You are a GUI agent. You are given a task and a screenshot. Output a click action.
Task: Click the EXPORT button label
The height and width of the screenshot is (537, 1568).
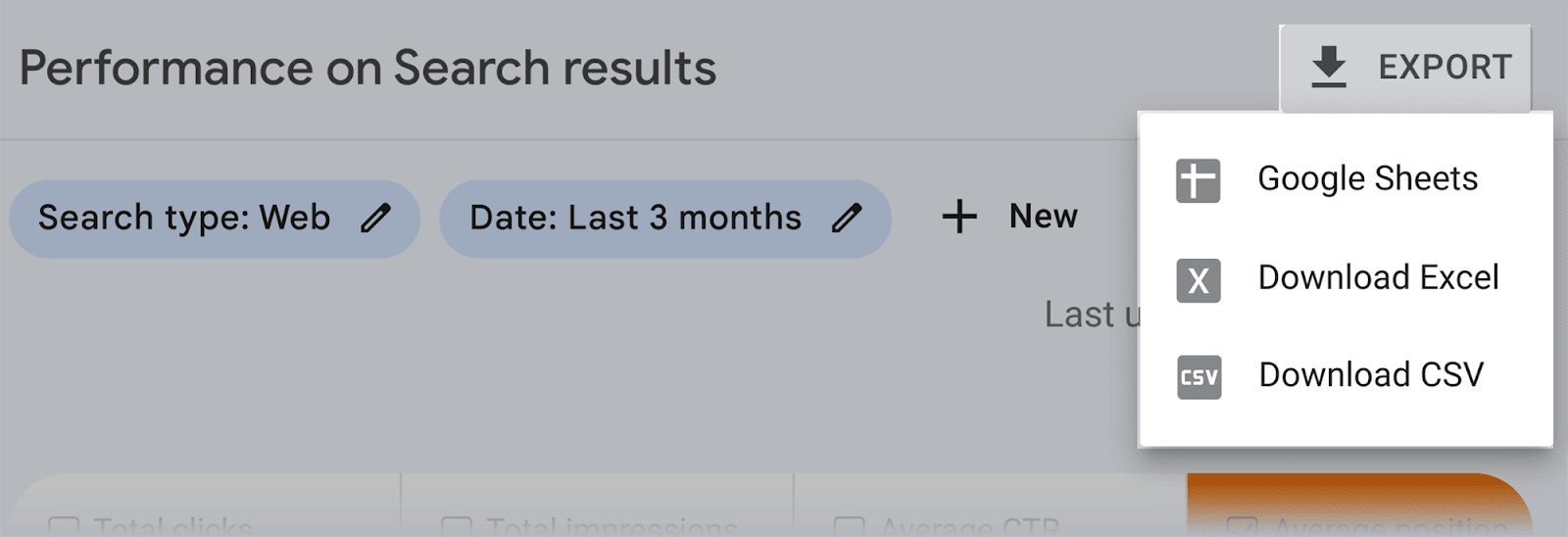[1445, 68]
